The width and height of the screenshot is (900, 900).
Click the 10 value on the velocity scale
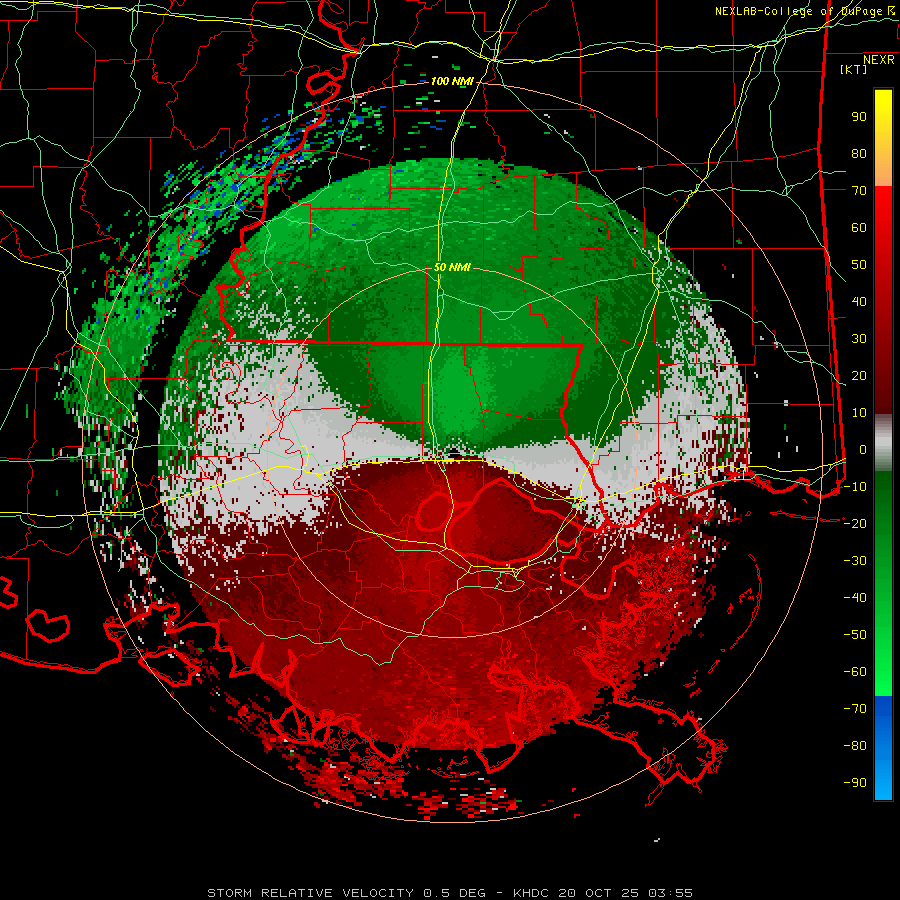(859, 413)
